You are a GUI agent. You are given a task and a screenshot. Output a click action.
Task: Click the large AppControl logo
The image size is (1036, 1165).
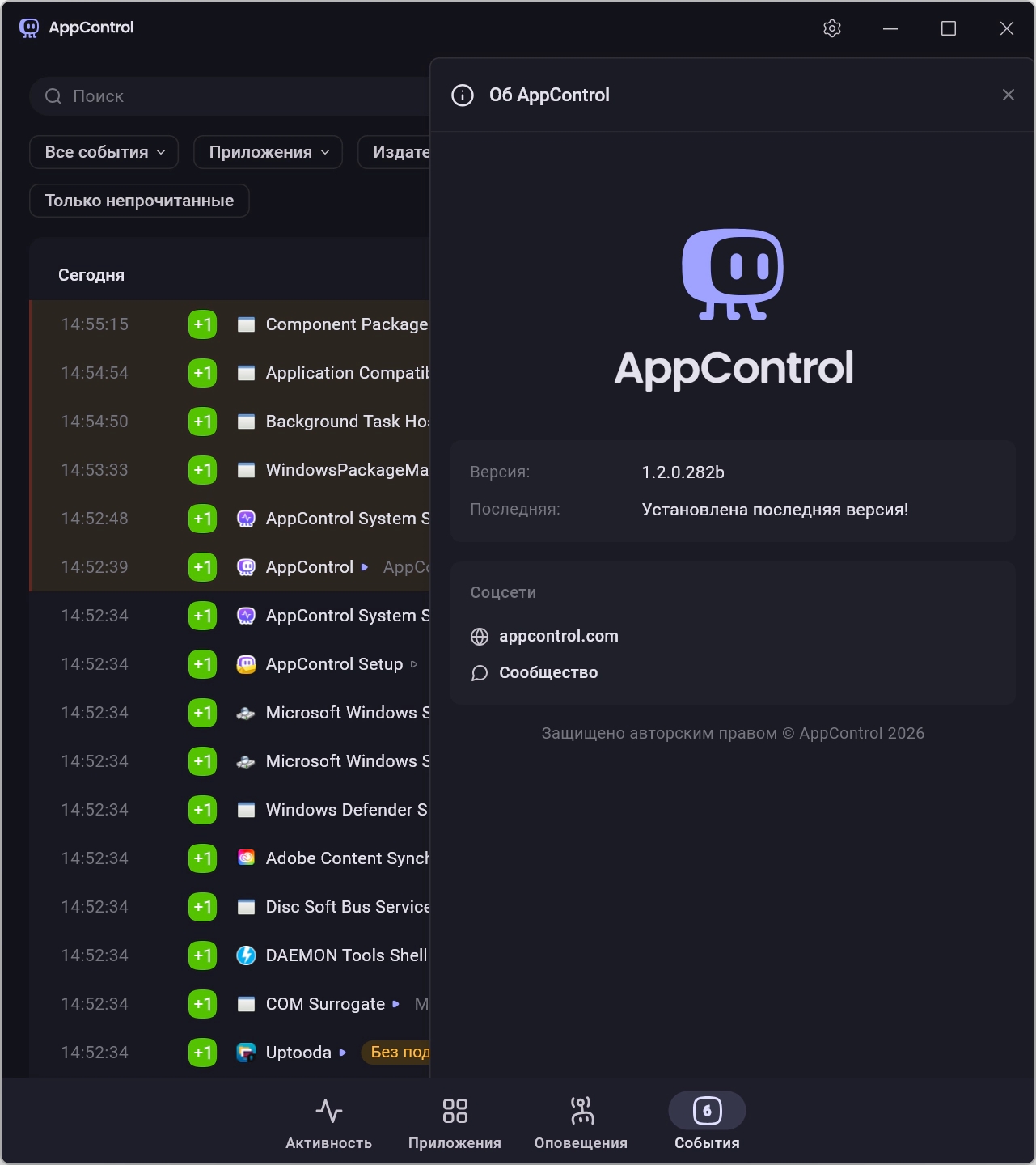[x=733, y=275]
